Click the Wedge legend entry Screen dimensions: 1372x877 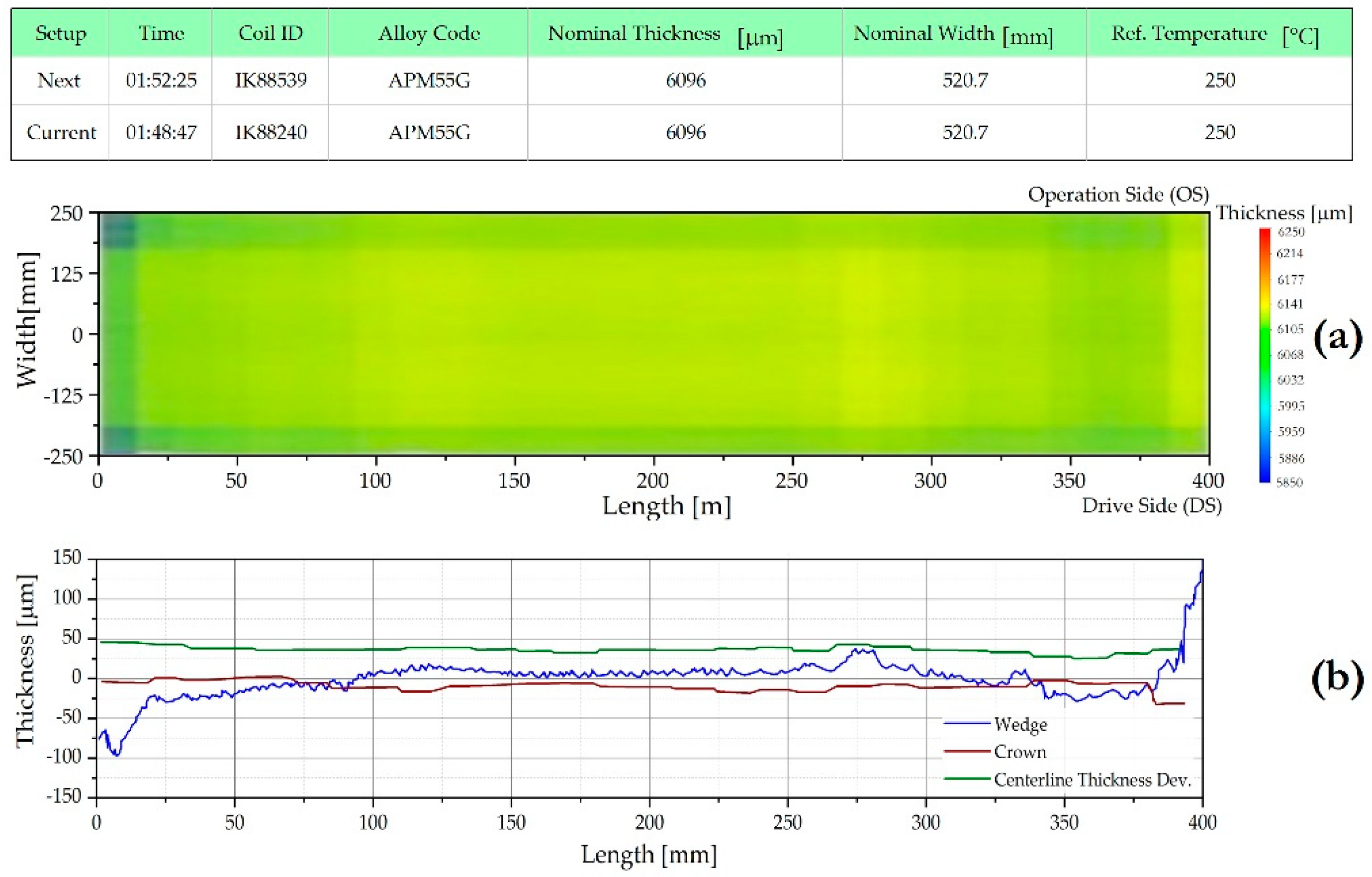1020,724
